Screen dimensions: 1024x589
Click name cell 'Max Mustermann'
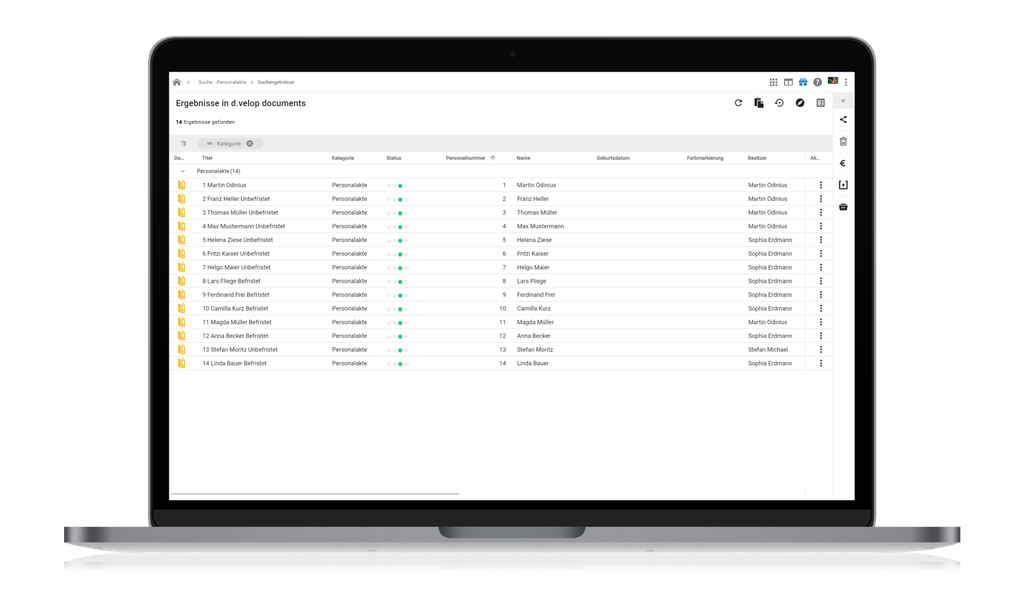pos(540,226)
